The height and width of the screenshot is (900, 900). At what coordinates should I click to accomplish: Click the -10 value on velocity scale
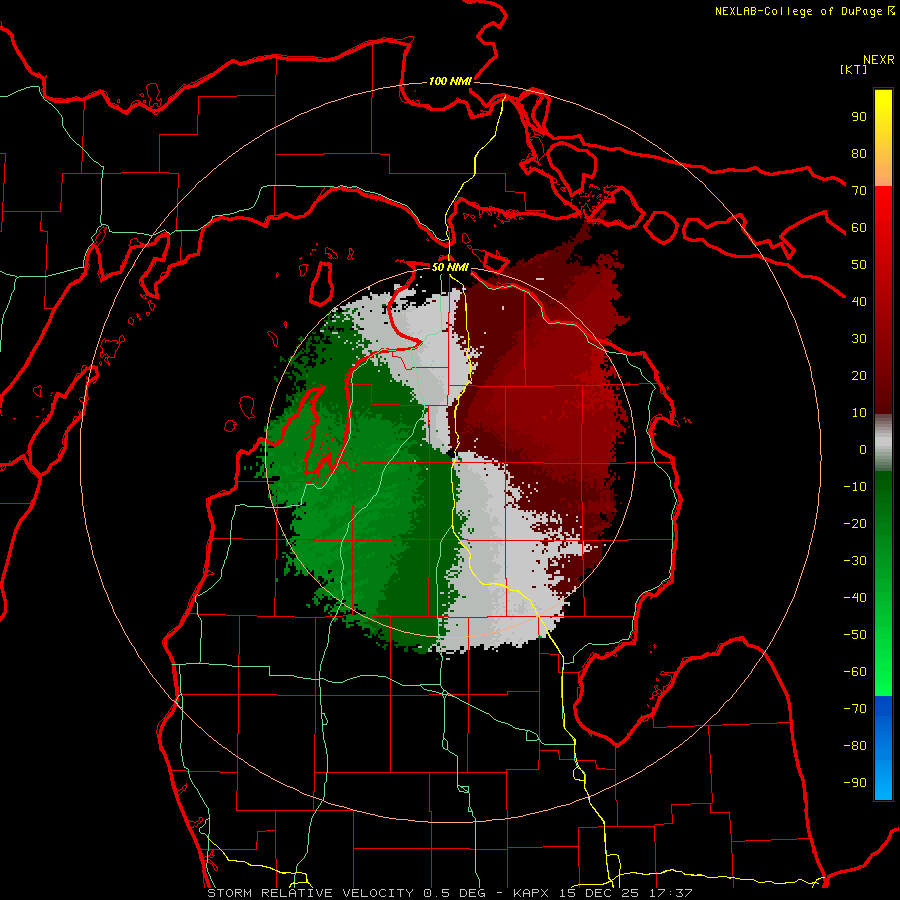[x=855, y=487]
